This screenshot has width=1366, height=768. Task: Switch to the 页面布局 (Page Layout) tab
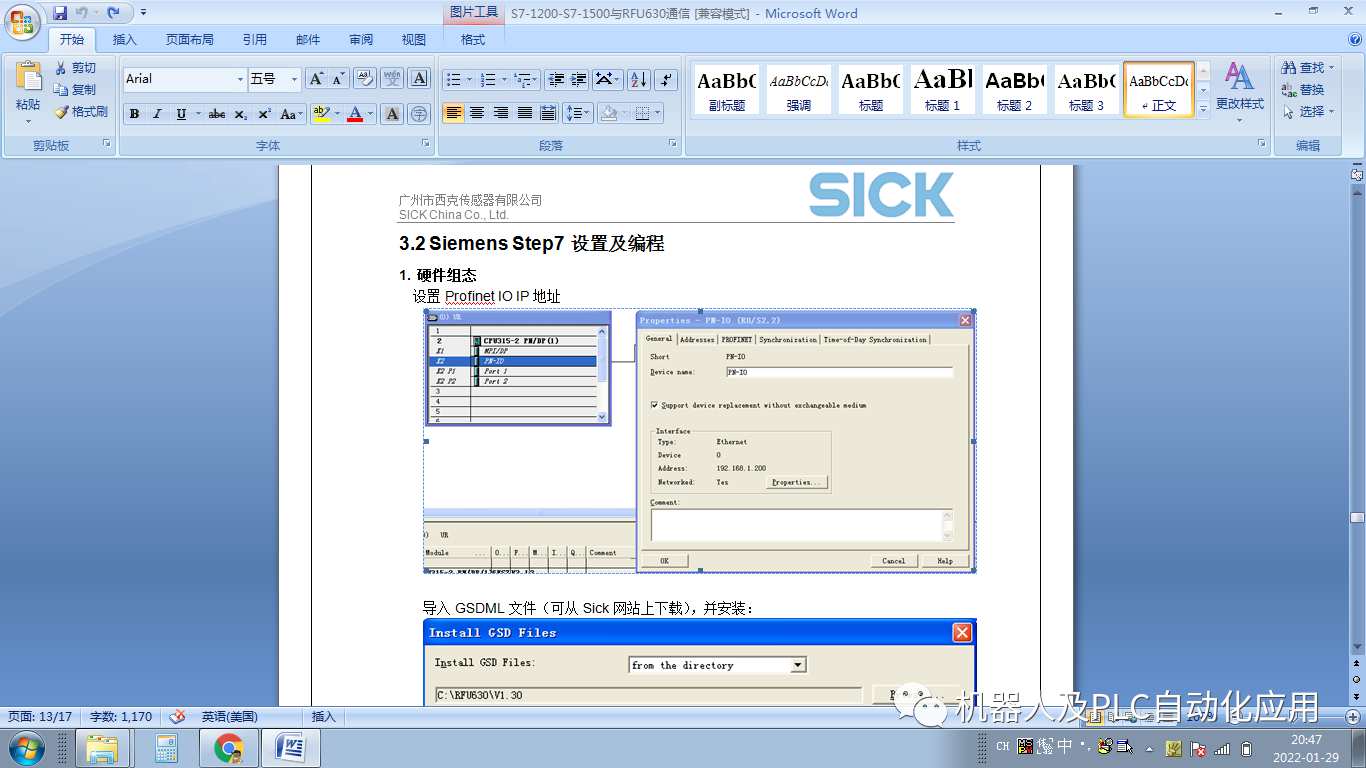click(190, 40)
